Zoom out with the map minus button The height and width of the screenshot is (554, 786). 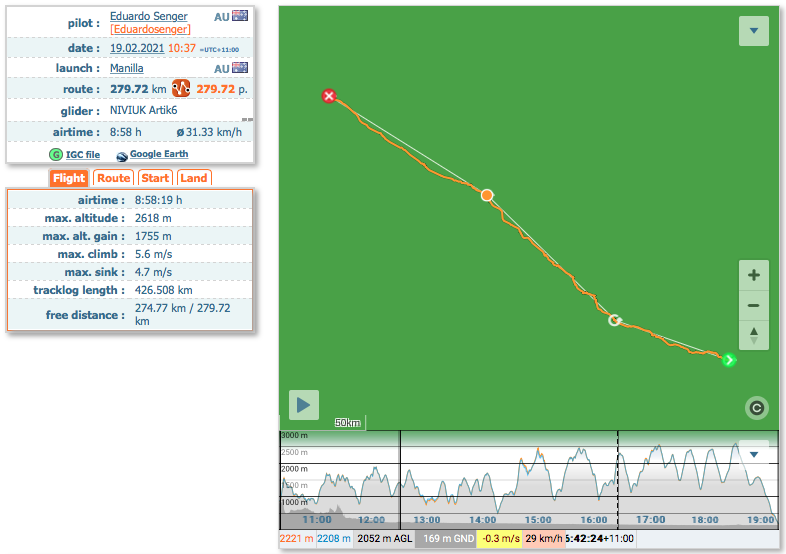click(x=753, y=305)
